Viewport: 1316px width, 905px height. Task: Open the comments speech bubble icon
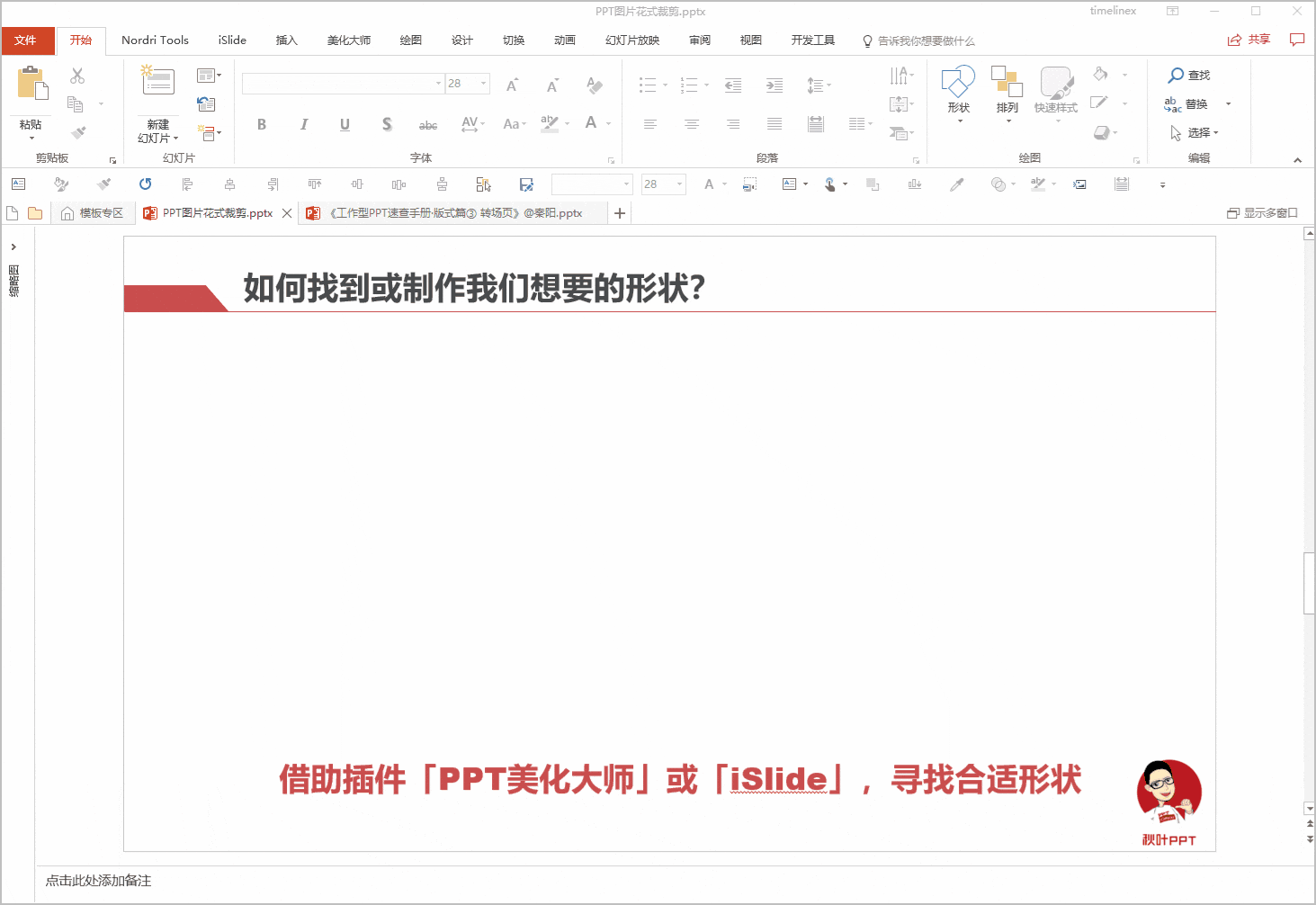pos(1297,40)
